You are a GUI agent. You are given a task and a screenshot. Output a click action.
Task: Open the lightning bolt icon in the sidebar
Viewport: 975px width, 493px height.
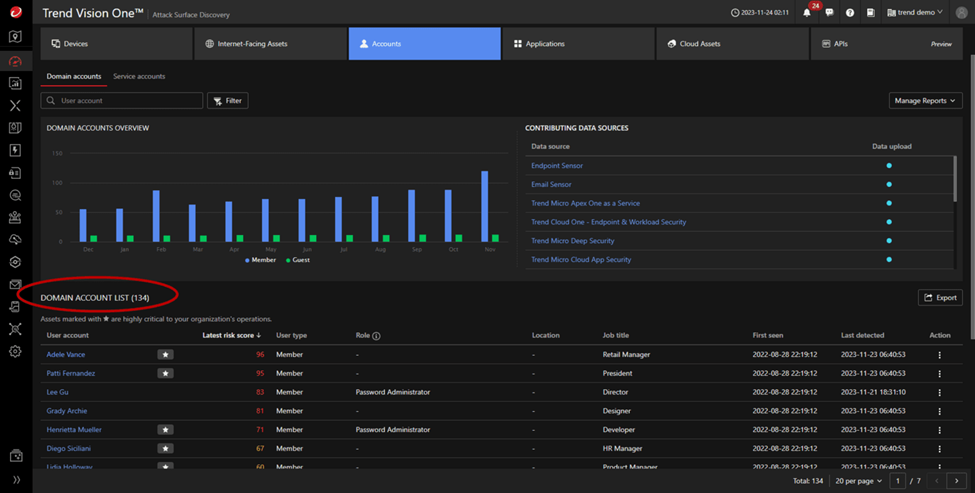click(16, 150)
